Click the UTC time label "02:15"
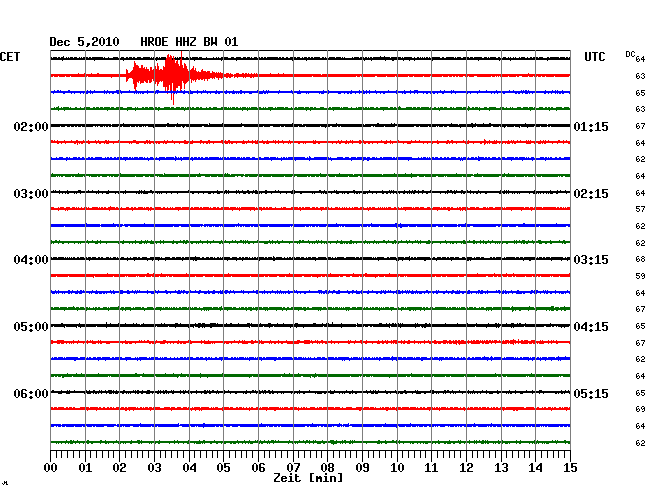This screenshot has height=494, width=650. point(591,194)
